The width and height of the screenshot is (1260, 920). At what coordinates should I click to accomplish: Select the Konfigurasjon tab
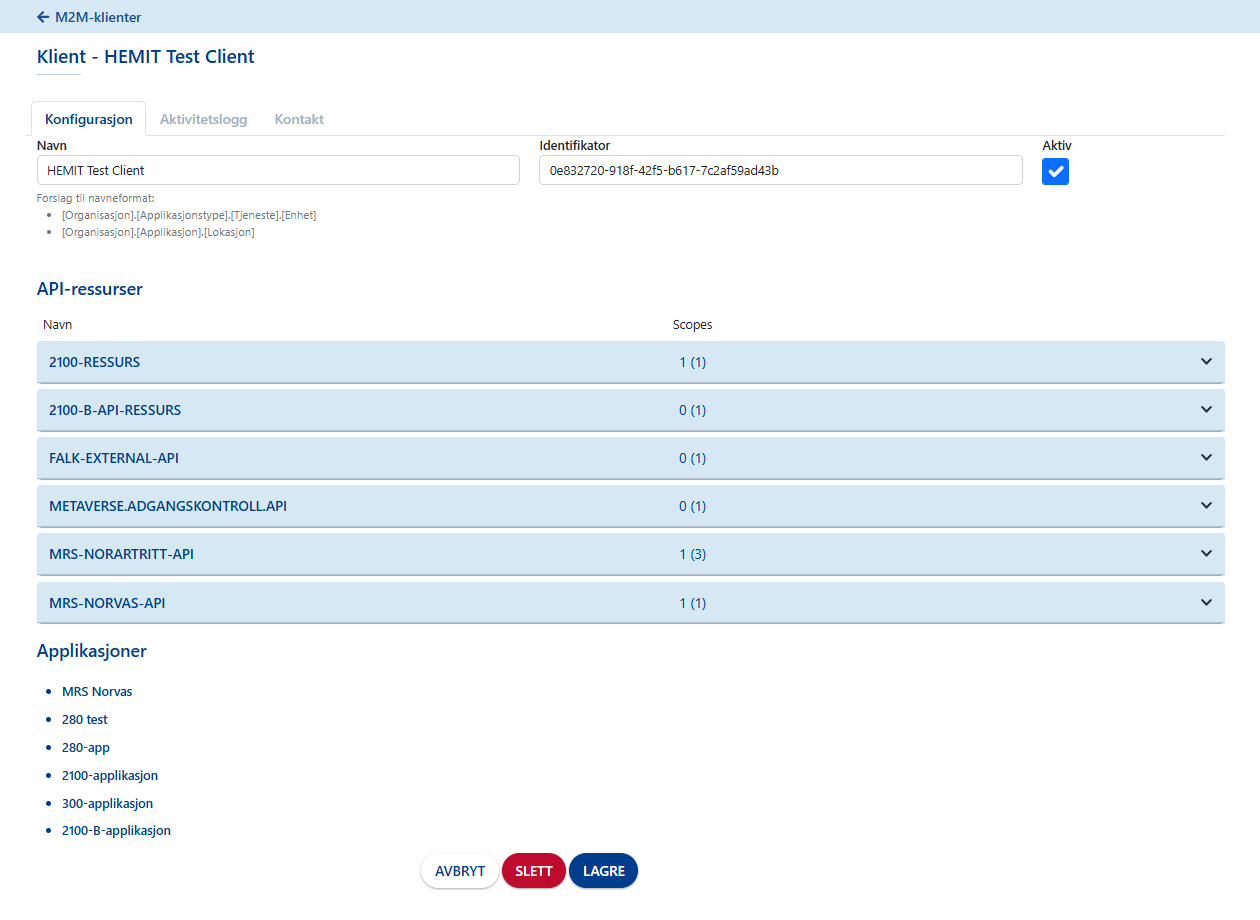pyautogui.click(x=89, y=119)
